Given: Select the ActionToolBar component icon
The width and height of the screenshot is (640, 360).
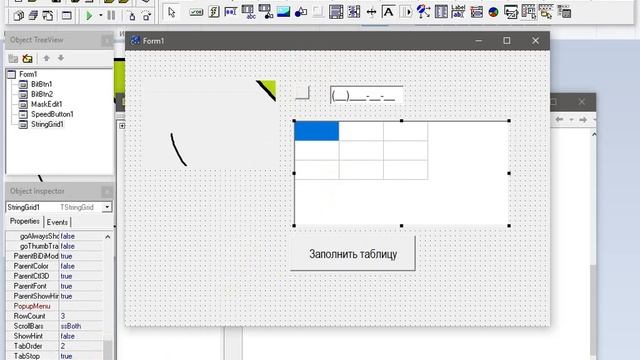Looking at the screenshot, I should [546, 12].
